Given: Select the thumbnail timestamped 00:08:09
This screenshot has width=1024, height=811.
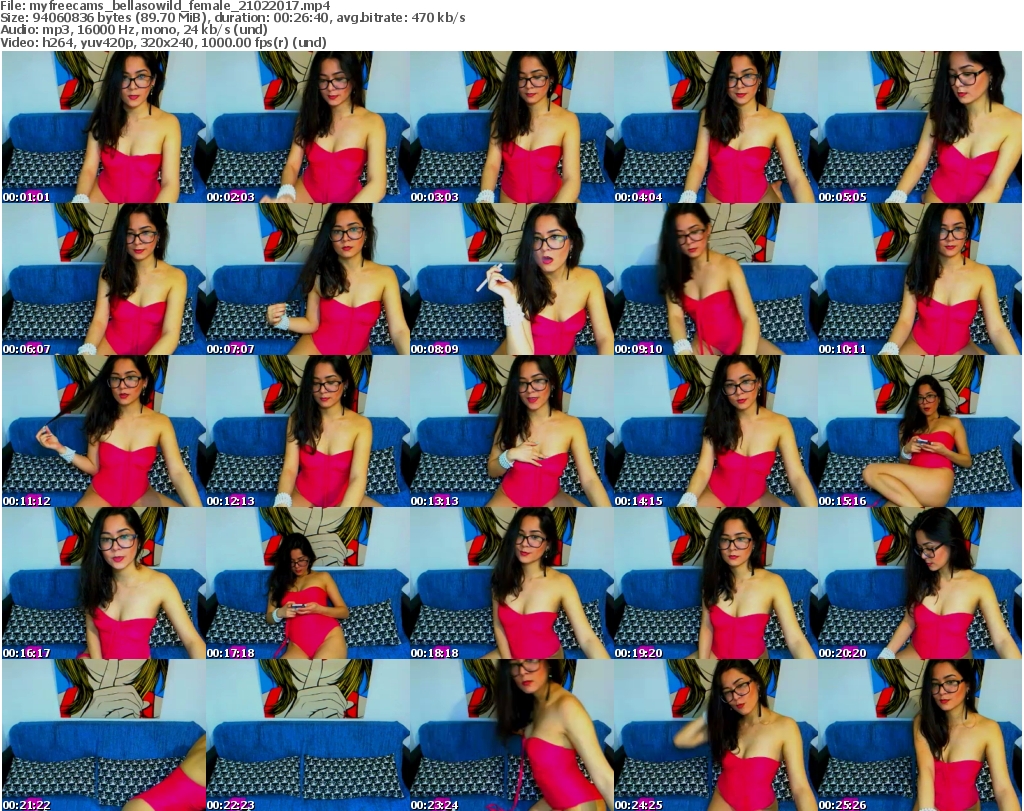Looking at the screenshot, I should pos(512,279).
